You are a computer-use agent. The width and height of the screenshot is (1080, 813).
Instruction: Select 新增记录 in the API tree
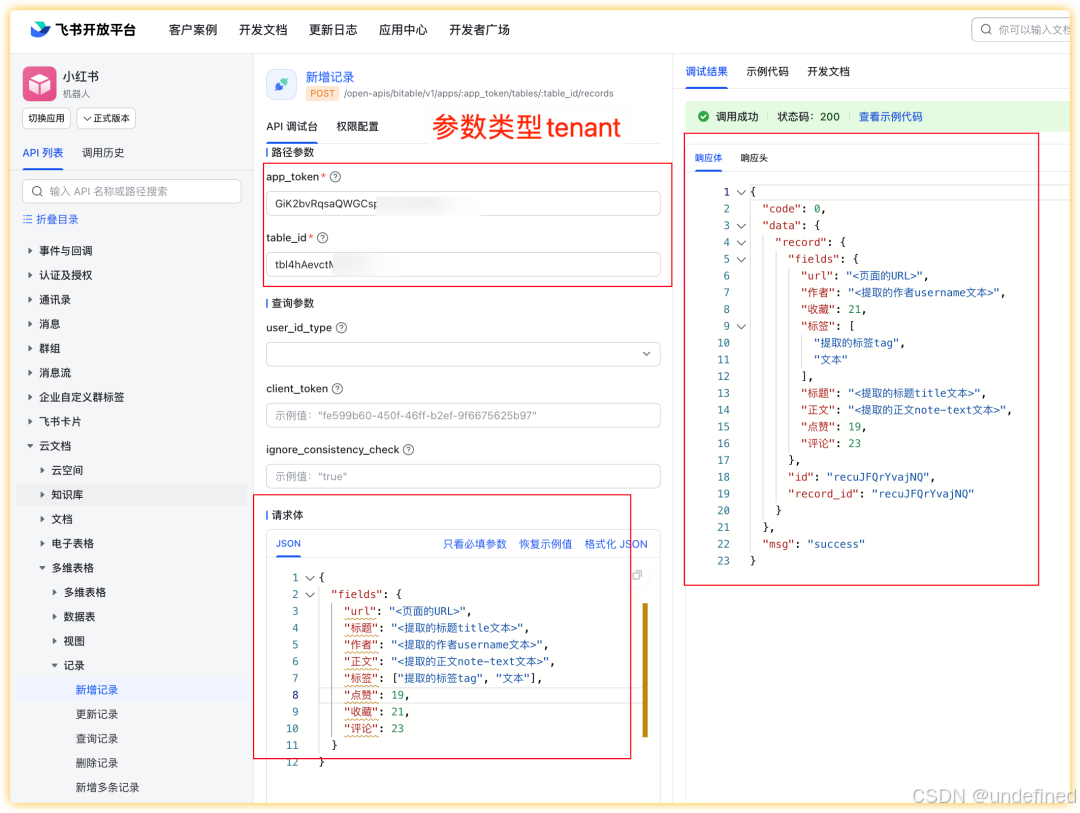(97, 690)
